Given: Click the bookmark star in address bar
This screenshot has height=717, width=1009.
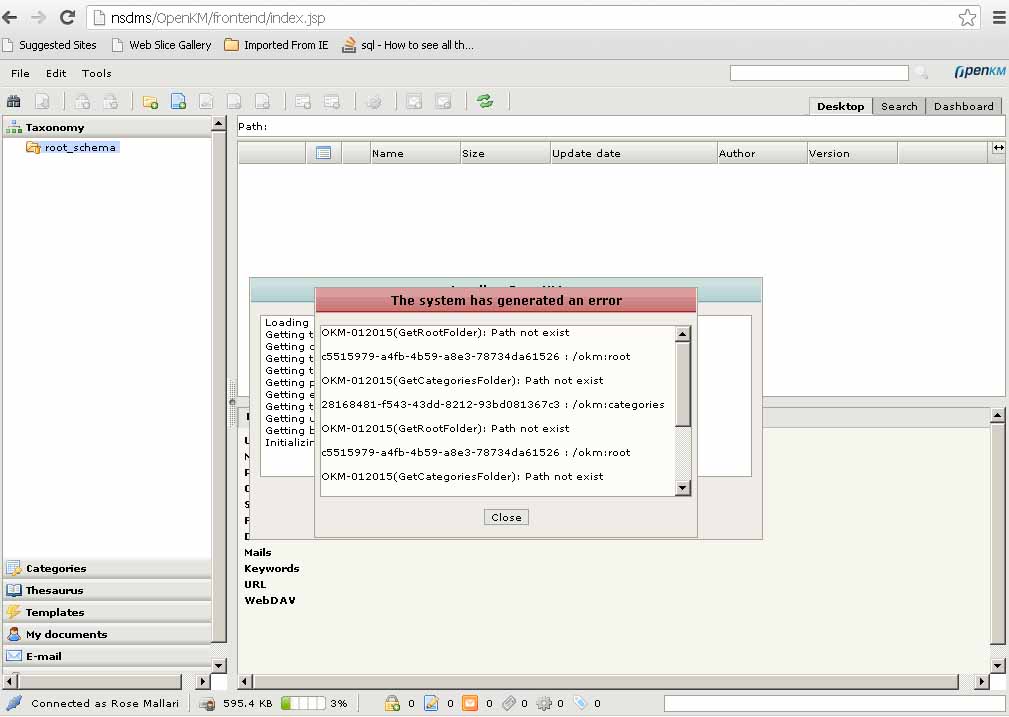Looking at the screenshot, I should [x=967, y=18].
